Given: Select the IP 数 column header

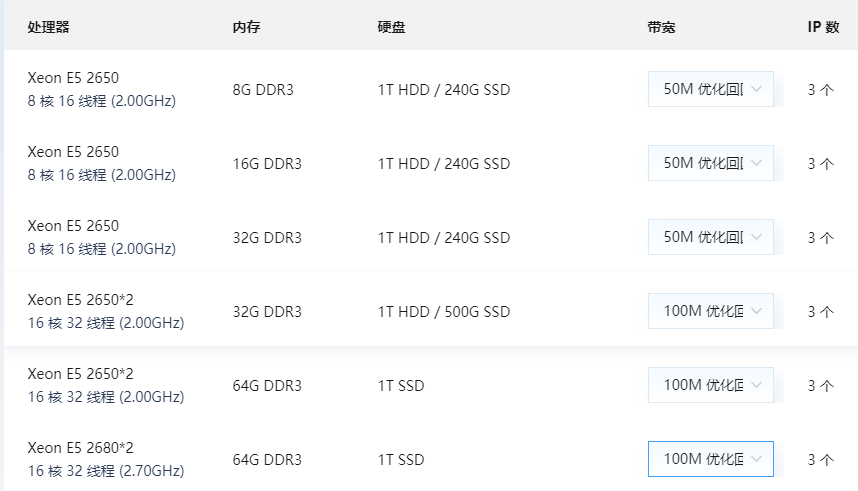Looking at the screenshot, I should [824, 27].
